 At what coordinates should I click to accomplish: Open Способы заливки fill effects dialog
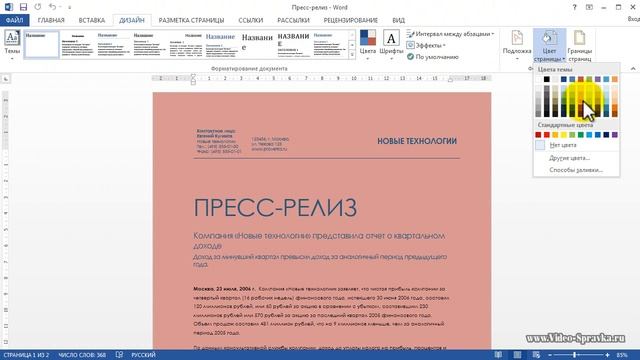[576, 170]
